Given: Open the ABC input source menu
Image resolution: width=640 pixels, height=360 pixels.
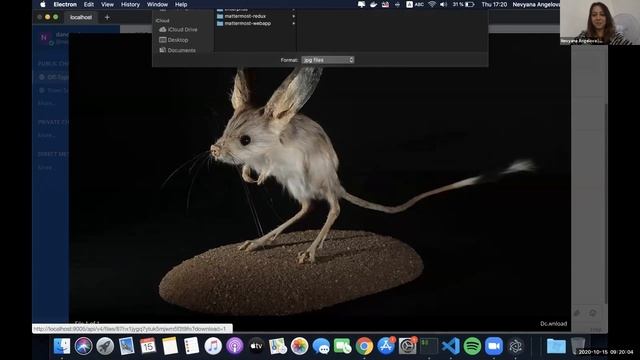Looking at the screenshot, I should click(414, 4).
